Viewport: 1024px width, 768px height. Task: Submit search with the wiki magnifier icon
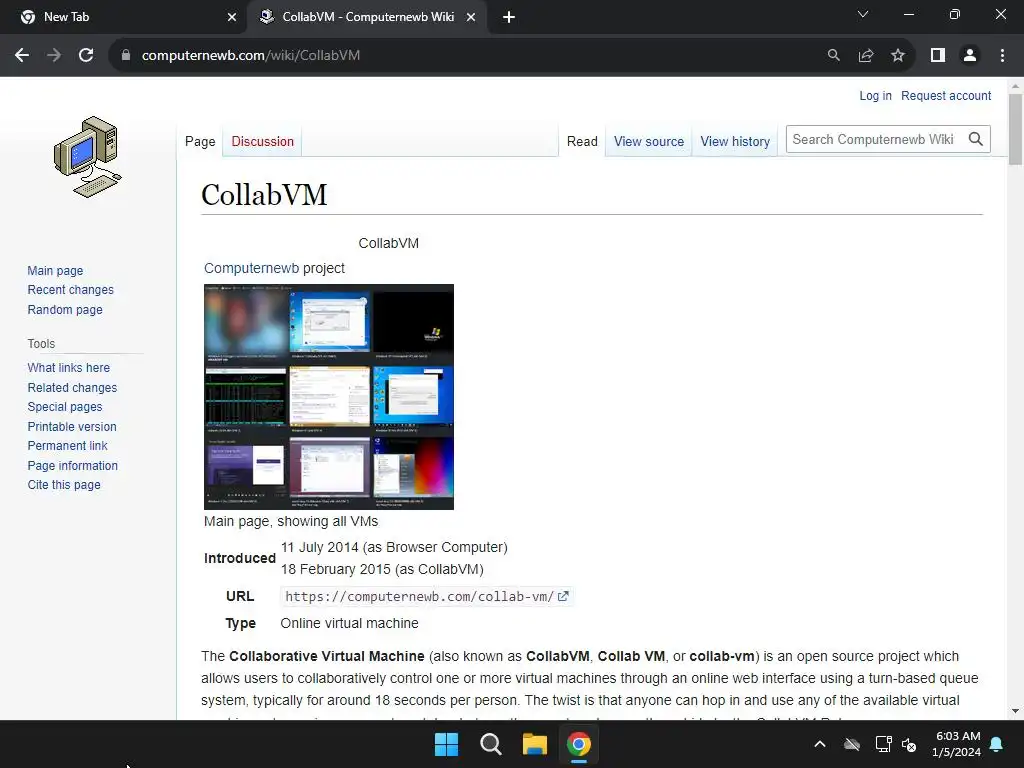[x=976, y=139]
